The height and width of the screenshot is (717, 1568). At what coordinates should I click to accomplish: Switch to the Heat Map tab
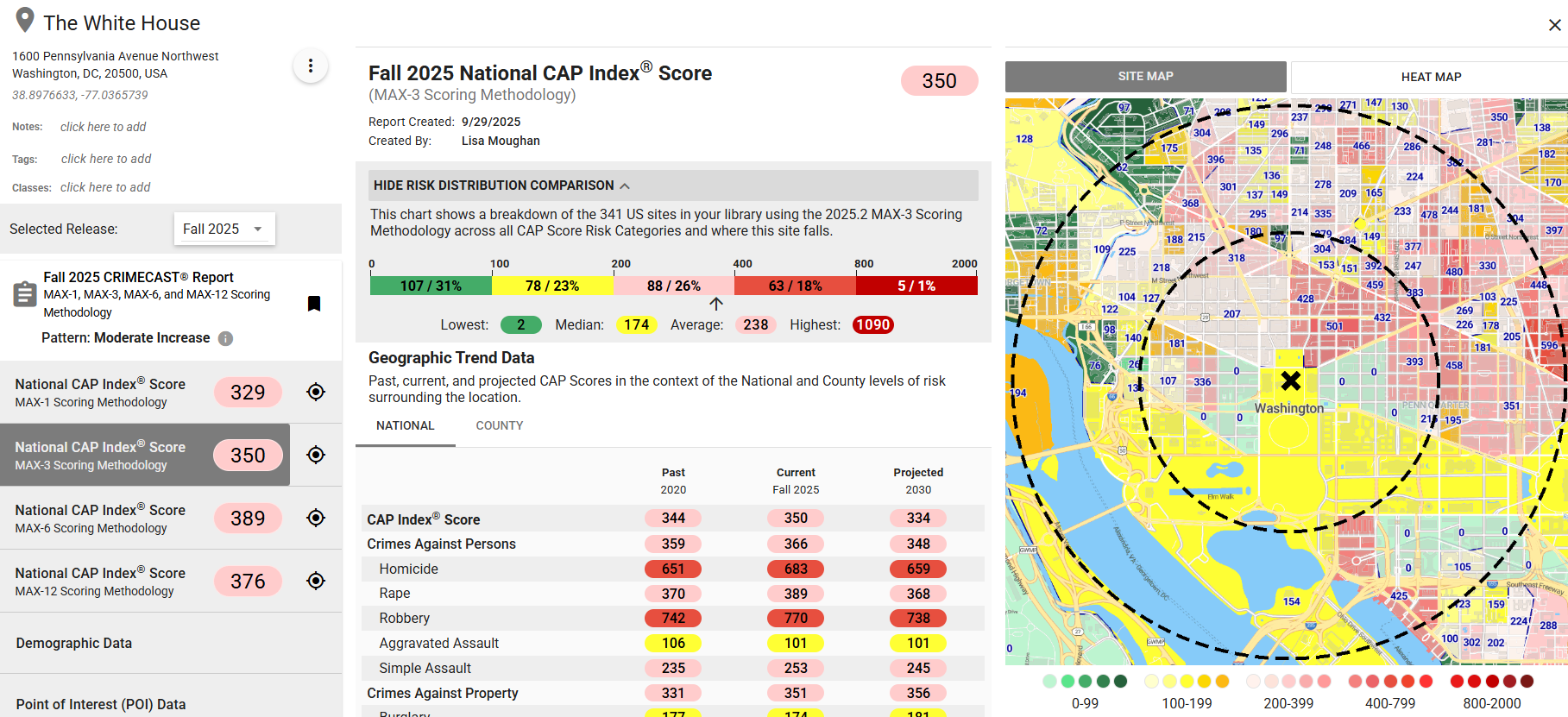coord(1430,77)
